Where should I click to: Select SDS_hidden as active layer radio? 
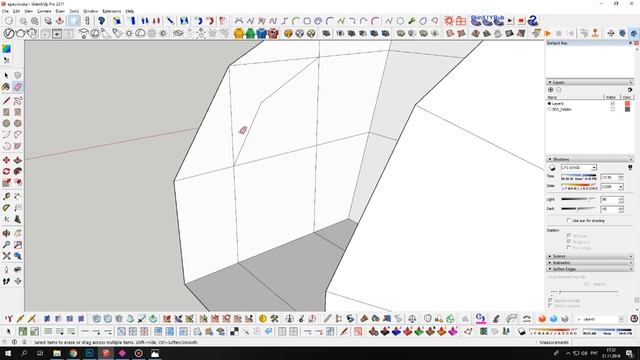pyautogui.click(x=549, y=109)
